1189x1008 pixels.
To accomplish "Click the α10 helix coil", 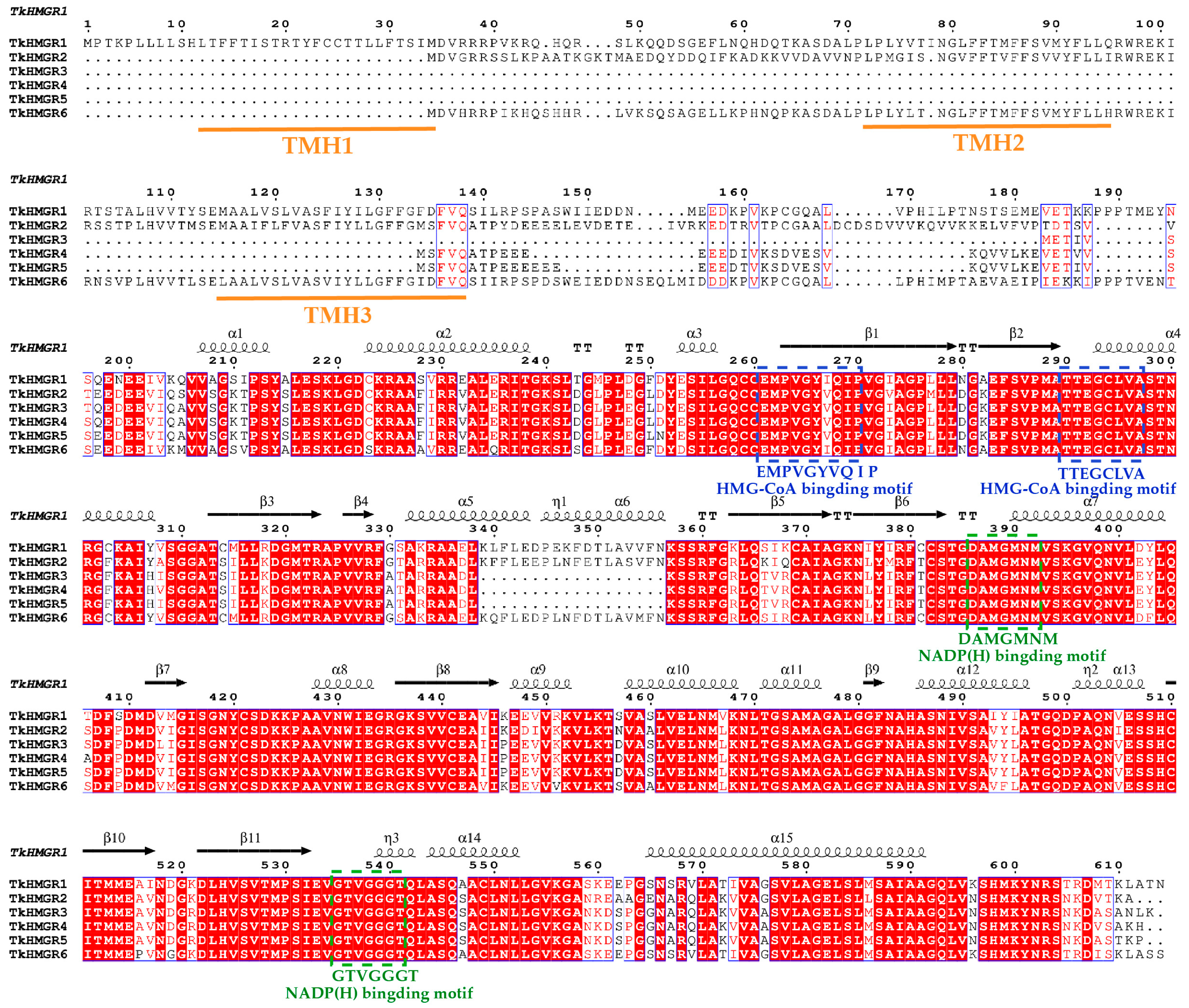I will pos(681,683).
